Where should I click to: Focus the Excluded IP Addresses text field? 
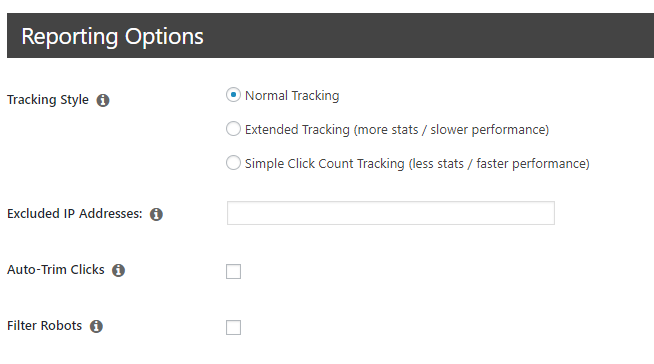(x=391, y=213)
